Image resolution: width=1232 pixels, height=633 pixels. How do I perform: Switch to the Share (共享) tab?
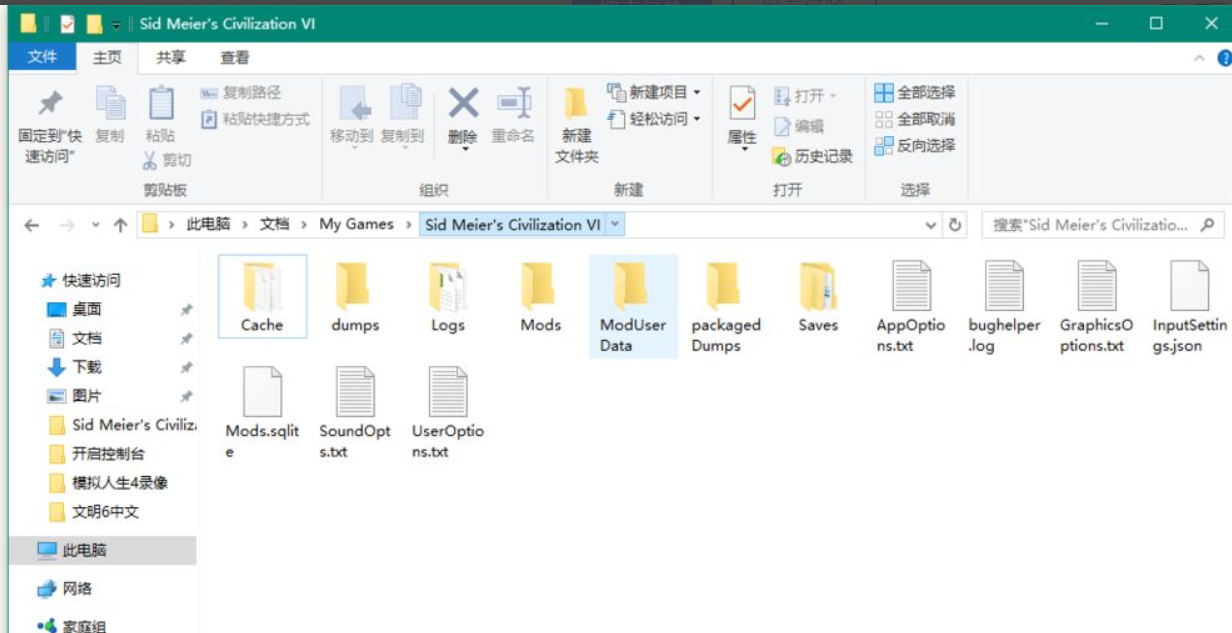(x=171, y=57)
